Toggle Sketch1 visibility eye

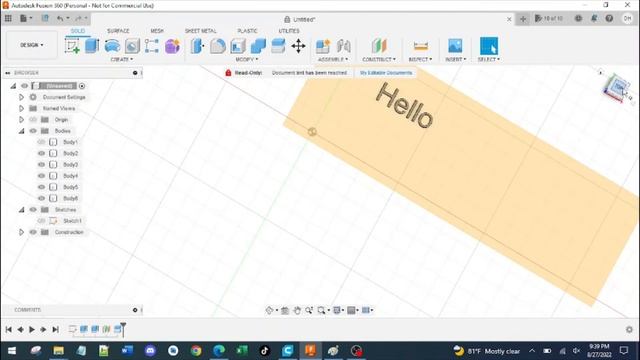(x=42, y=221)
